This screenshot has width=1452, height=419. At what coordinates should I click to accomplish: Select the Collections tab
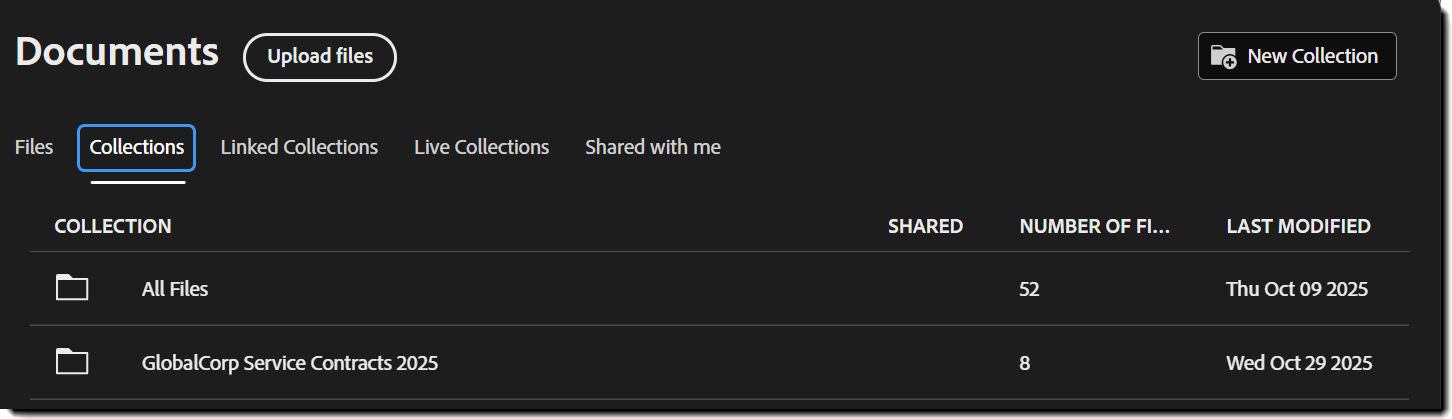(137, 147)
